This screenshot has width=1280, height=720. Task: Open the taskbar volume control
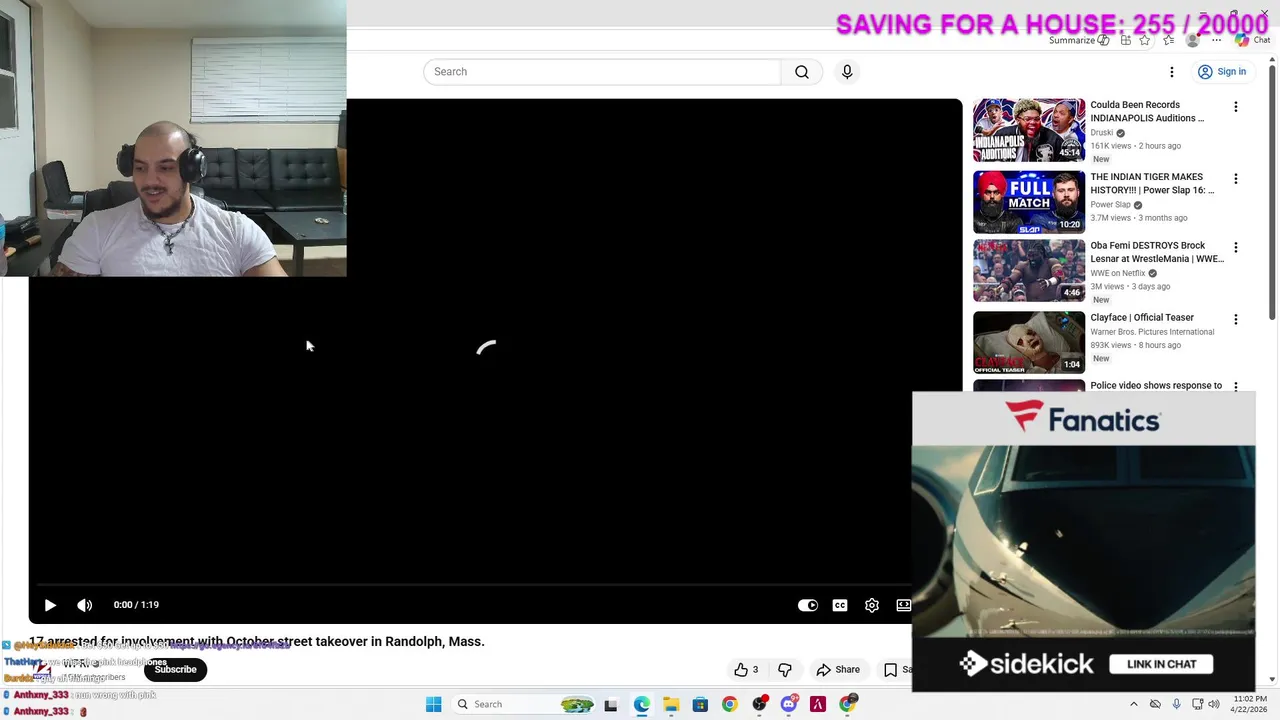click(x=1214, y=704)
